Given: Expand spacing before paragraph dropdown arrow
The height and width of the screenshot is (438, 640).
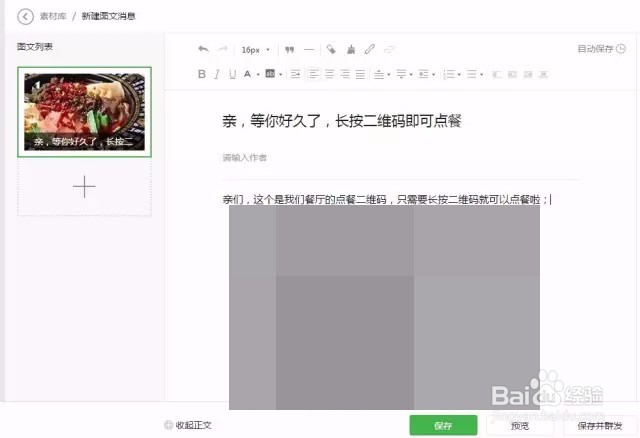Looking at the screenshot, I should [389, 74].
